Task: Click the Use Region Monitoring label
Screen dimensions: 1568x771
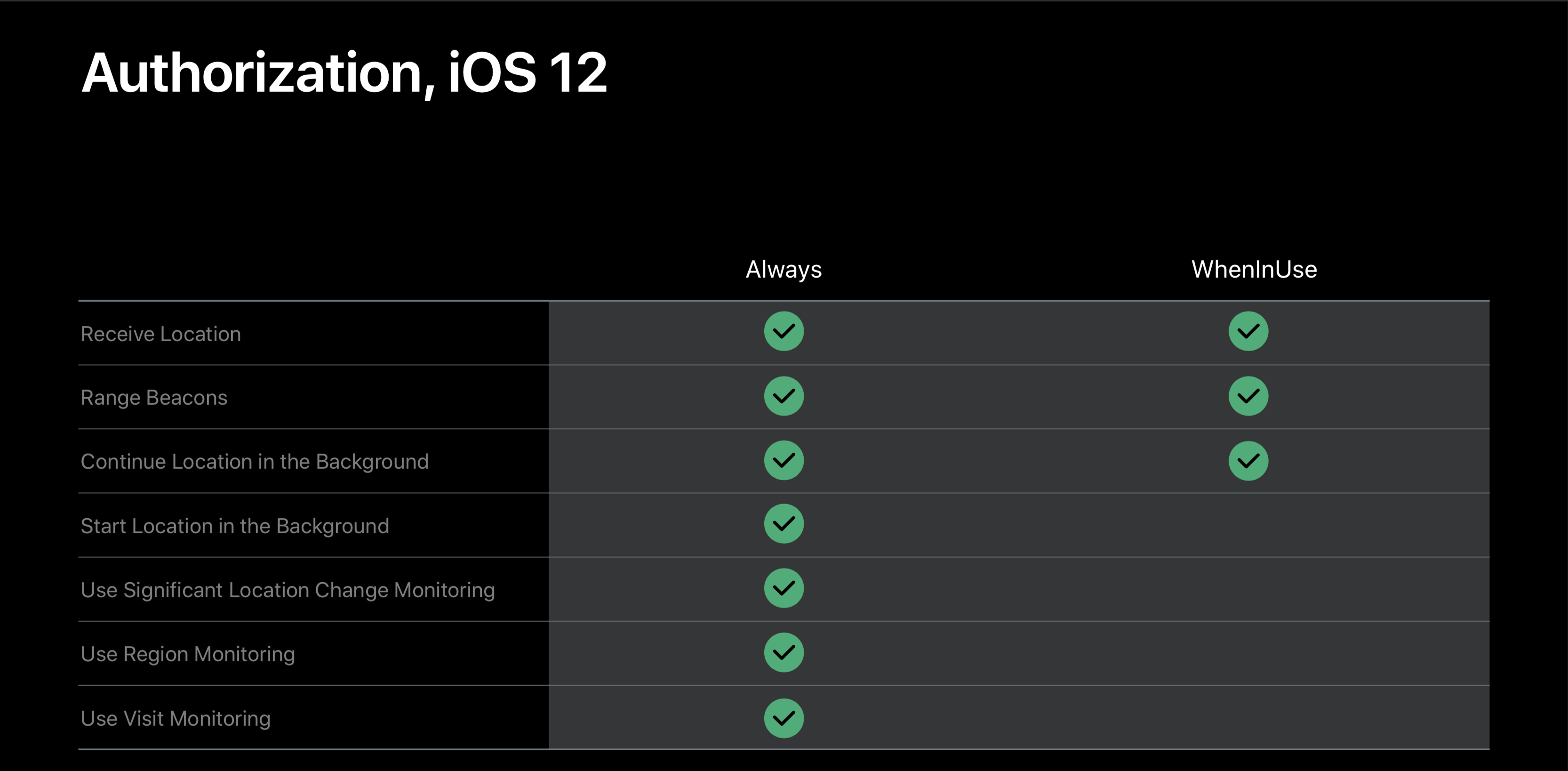Action: (x=187, y=654)
